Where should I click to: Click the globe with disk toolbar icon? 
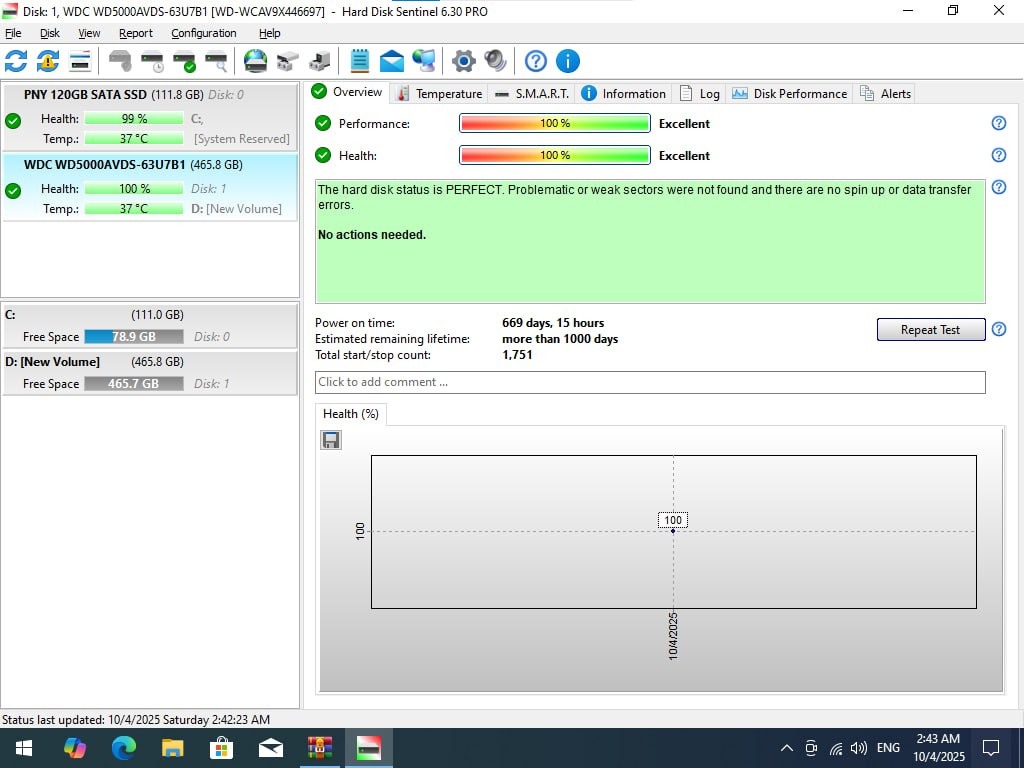pos(256,61)
